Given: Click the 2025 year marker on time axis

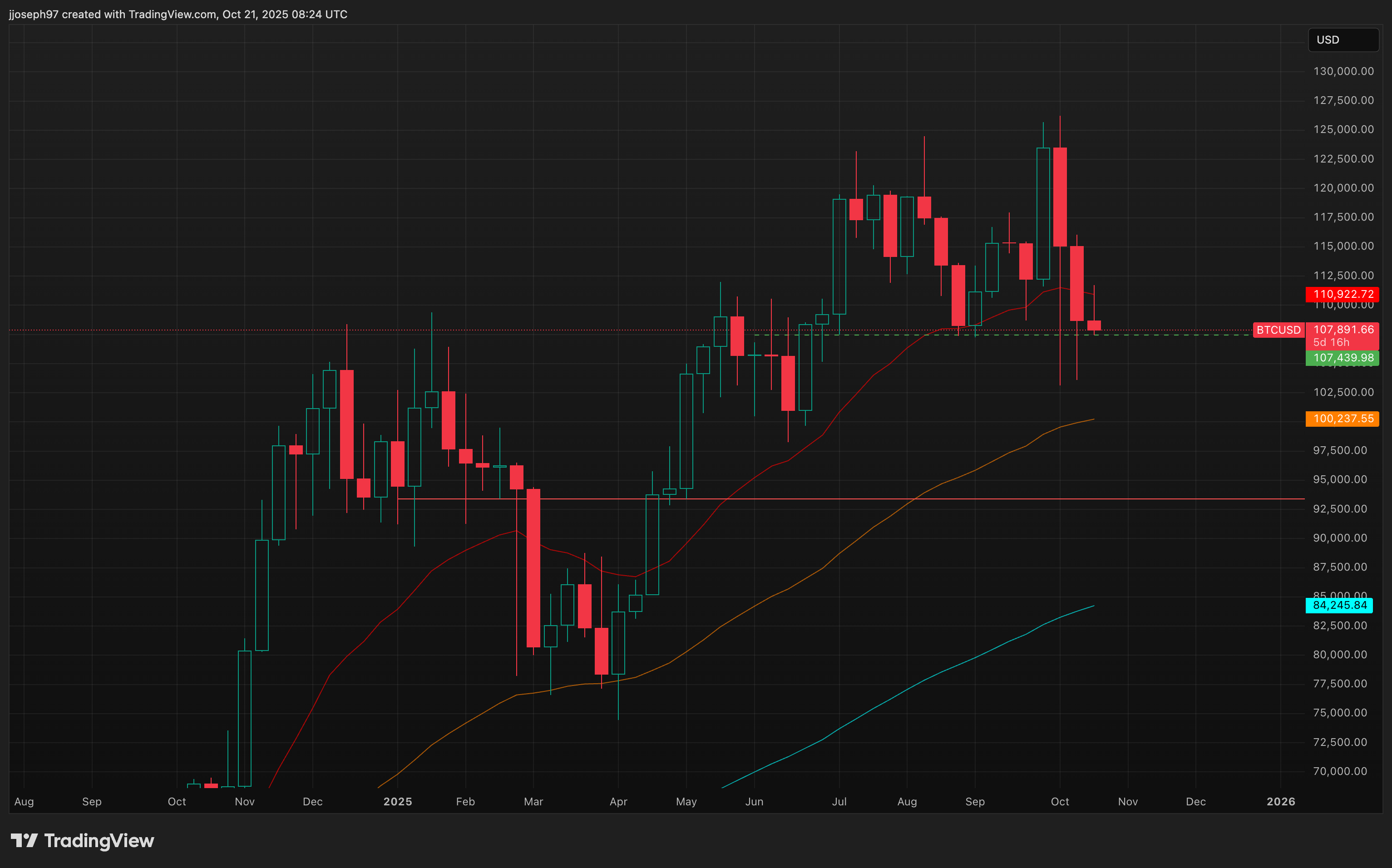Looking at the screenshot, I should click(x=397, y=801).
